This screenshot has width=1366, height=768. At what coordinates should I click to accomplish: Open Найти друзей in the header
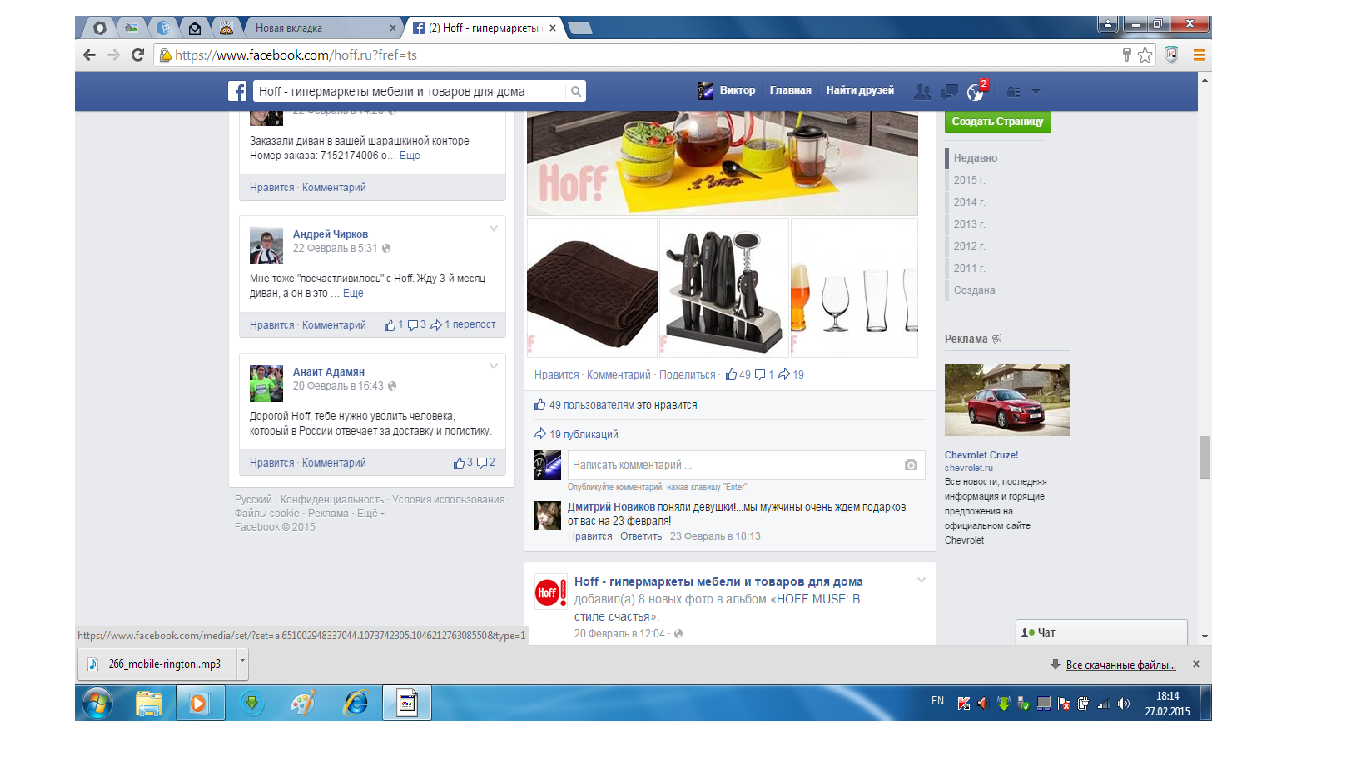pos(860,91)
